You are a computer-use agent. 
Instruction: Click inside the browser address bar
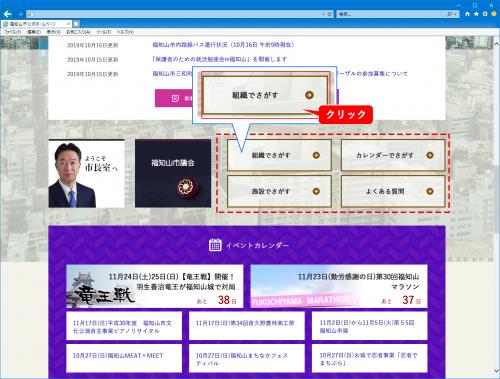tap(173, 14)
